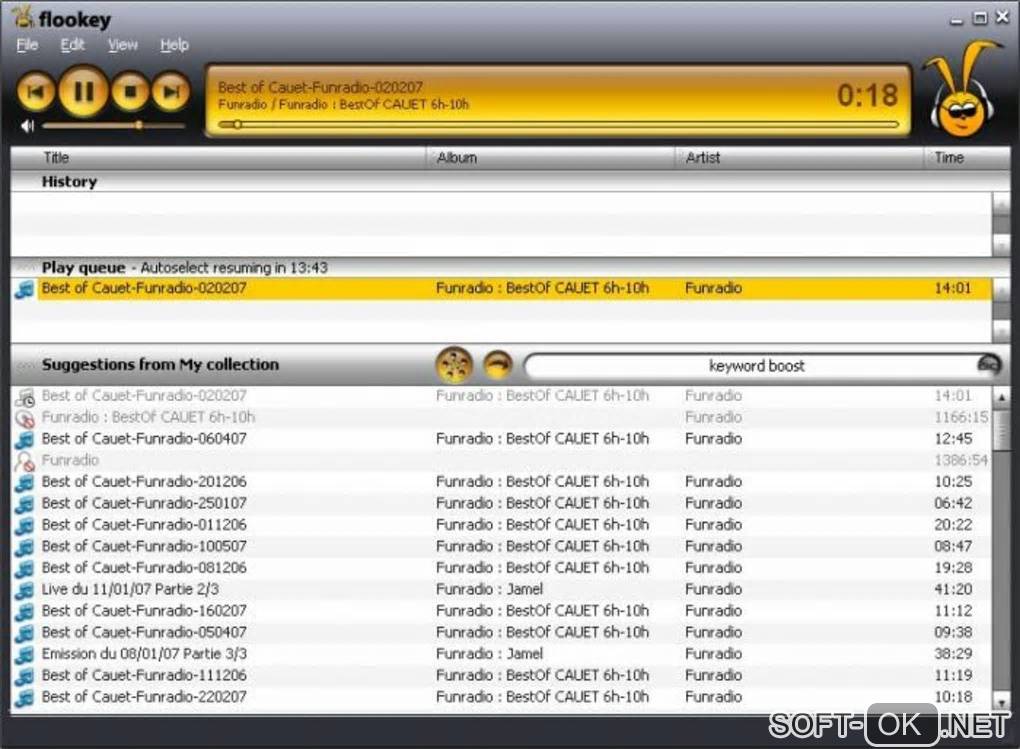Click the previous track button
Image resolution: width=1020 pixels, height=749 pixels.
coord(36,92)
